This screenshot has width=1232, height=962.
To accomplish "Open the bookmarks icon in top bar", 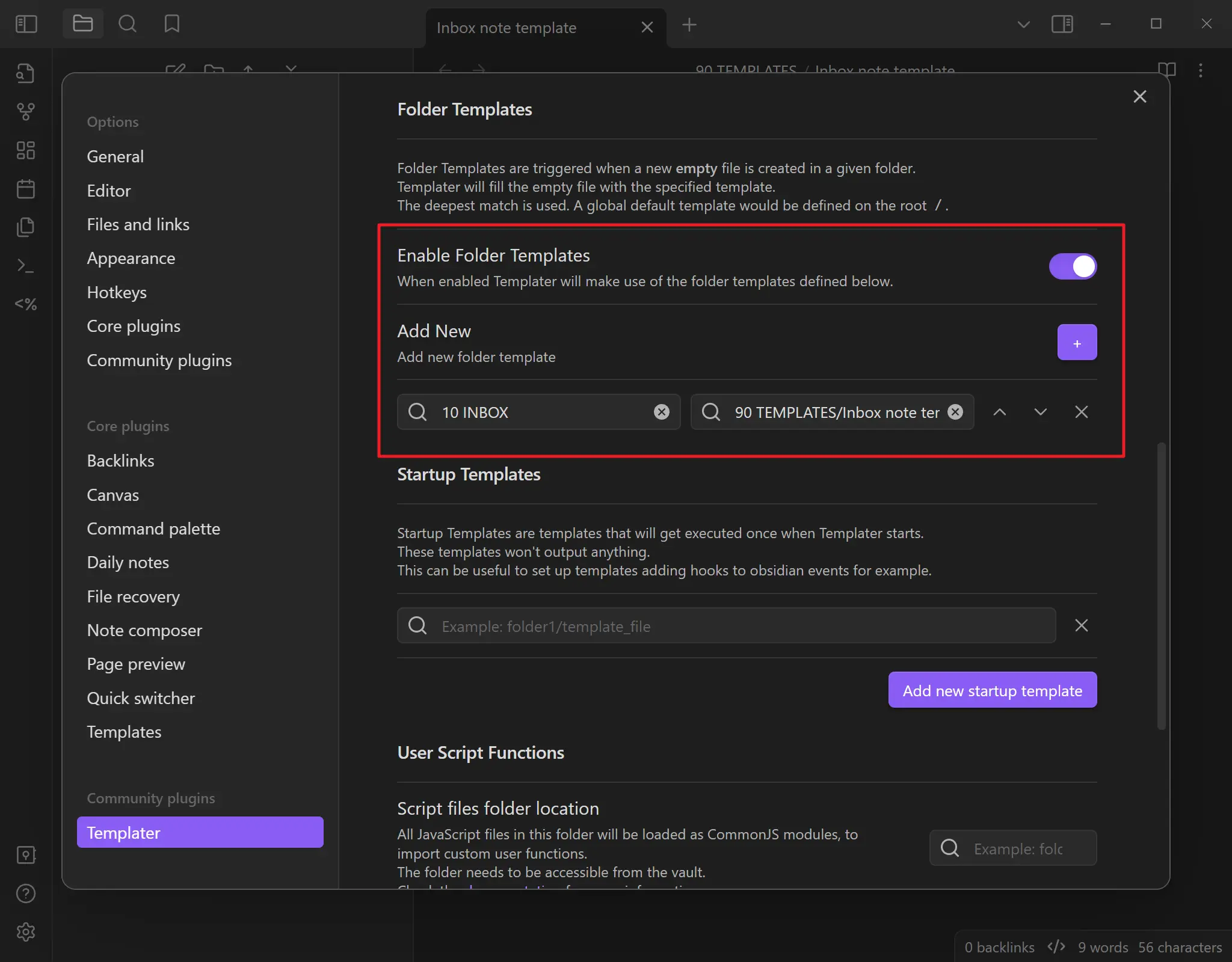I will pos(172,24).
